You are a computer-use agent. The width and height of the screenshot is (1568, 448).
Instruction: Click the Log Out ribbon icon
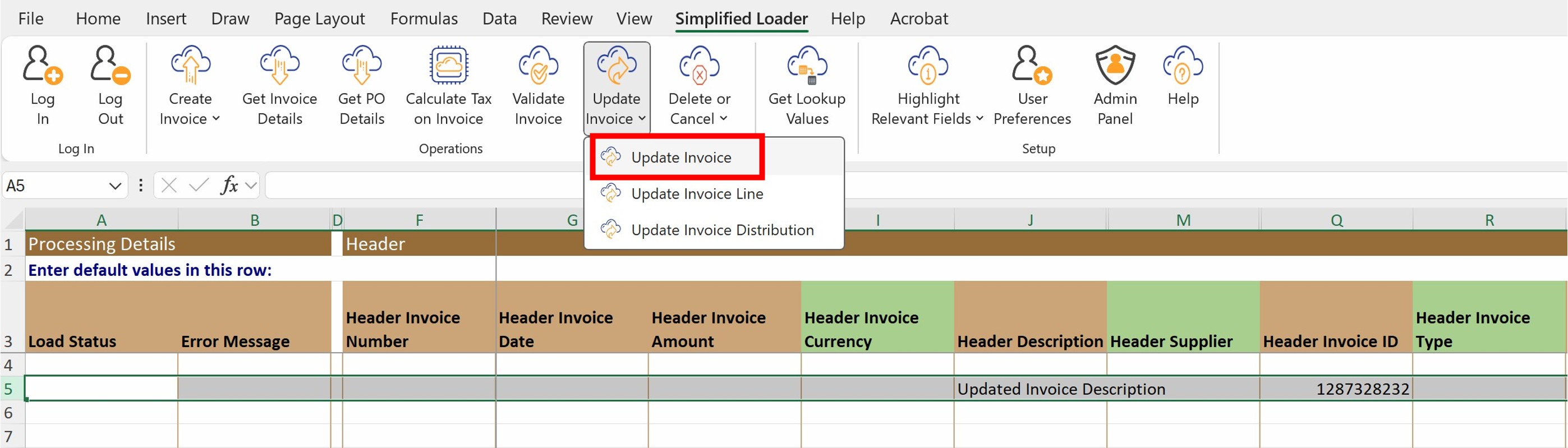[x=110, y=64]
